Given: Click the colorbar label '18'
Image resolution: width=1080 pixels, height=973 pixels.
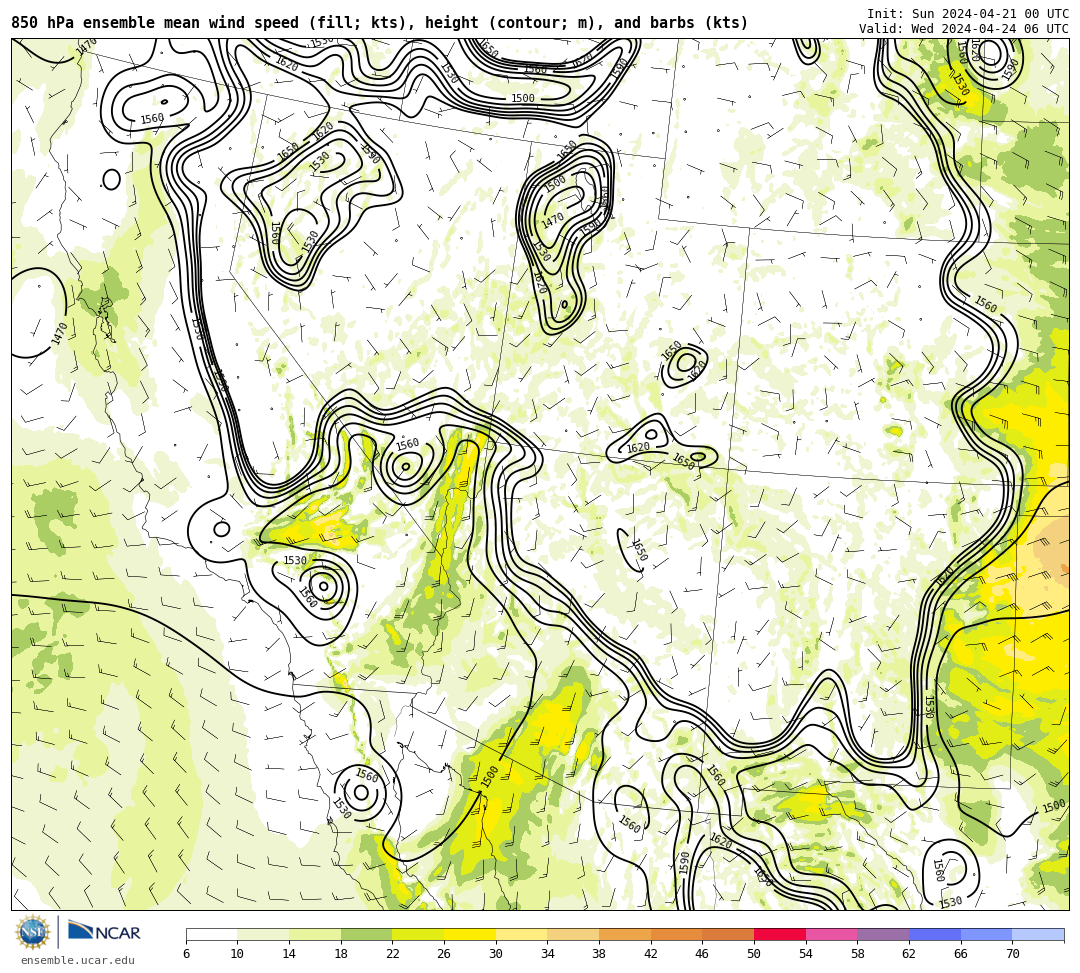Looking at the screenshot, I should 340,954.
